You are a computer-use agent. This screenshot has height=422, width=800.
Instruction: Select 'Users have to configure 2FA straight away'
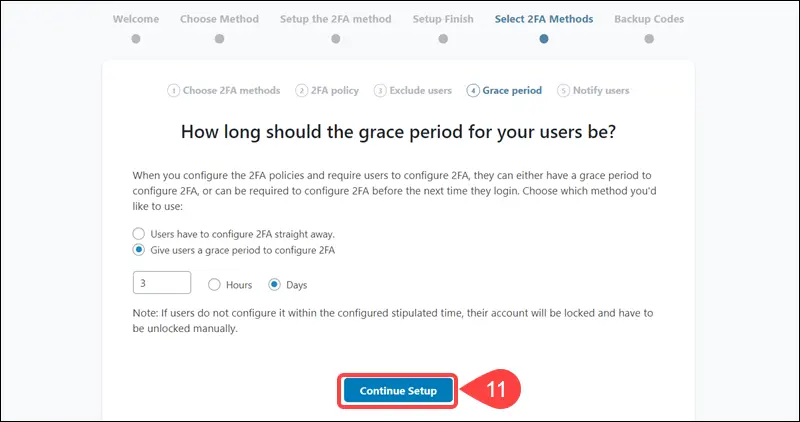[139, 234]
